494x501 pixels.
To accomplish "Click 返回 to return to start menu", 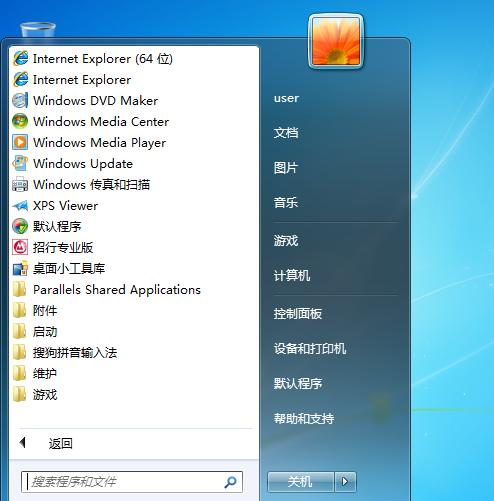I will coord(61,444).
